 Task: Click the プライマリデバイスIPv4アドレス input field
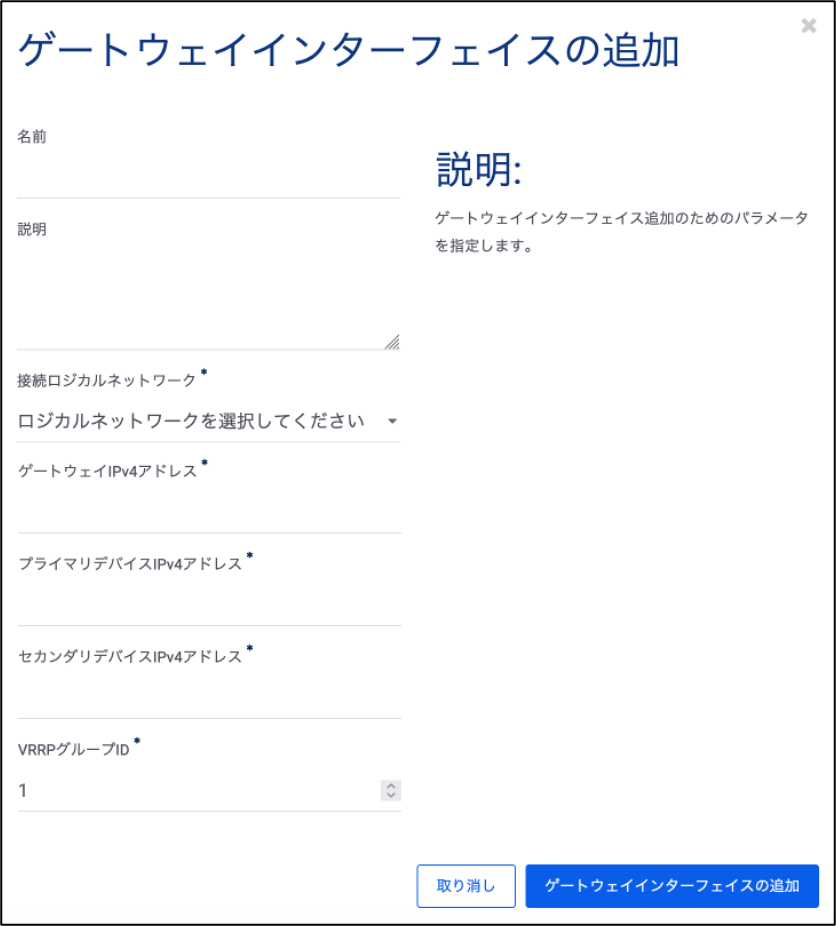209,604
